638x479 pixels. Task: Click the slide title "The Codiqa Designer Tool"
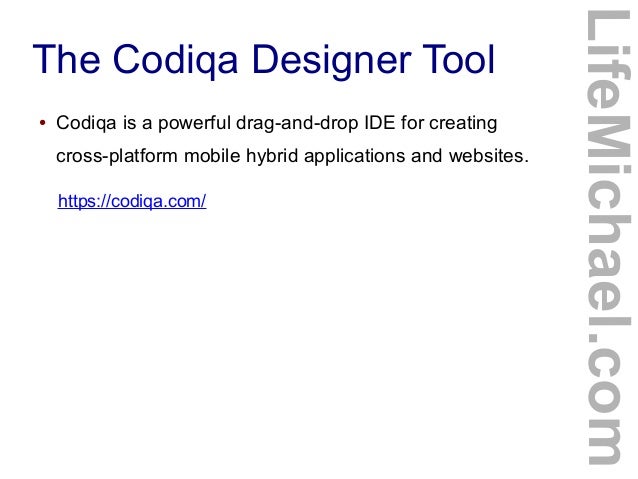[264, 60]
